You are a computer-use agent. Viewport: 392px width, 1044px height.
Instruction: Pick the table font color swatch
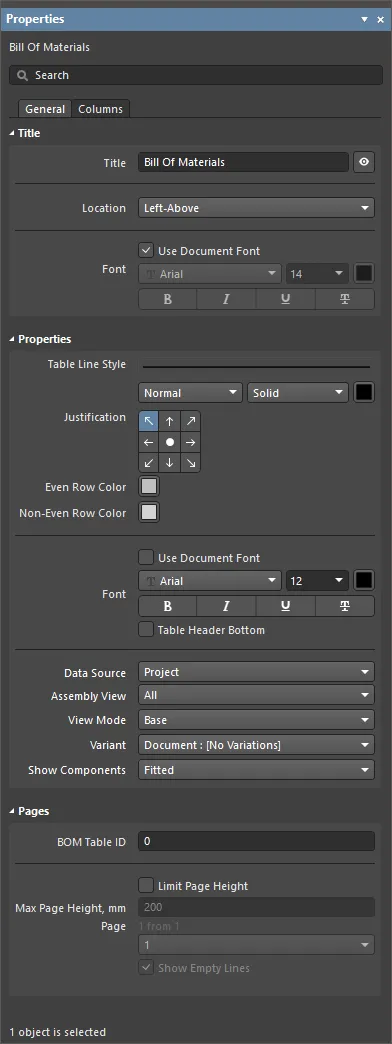pos(364,581)
